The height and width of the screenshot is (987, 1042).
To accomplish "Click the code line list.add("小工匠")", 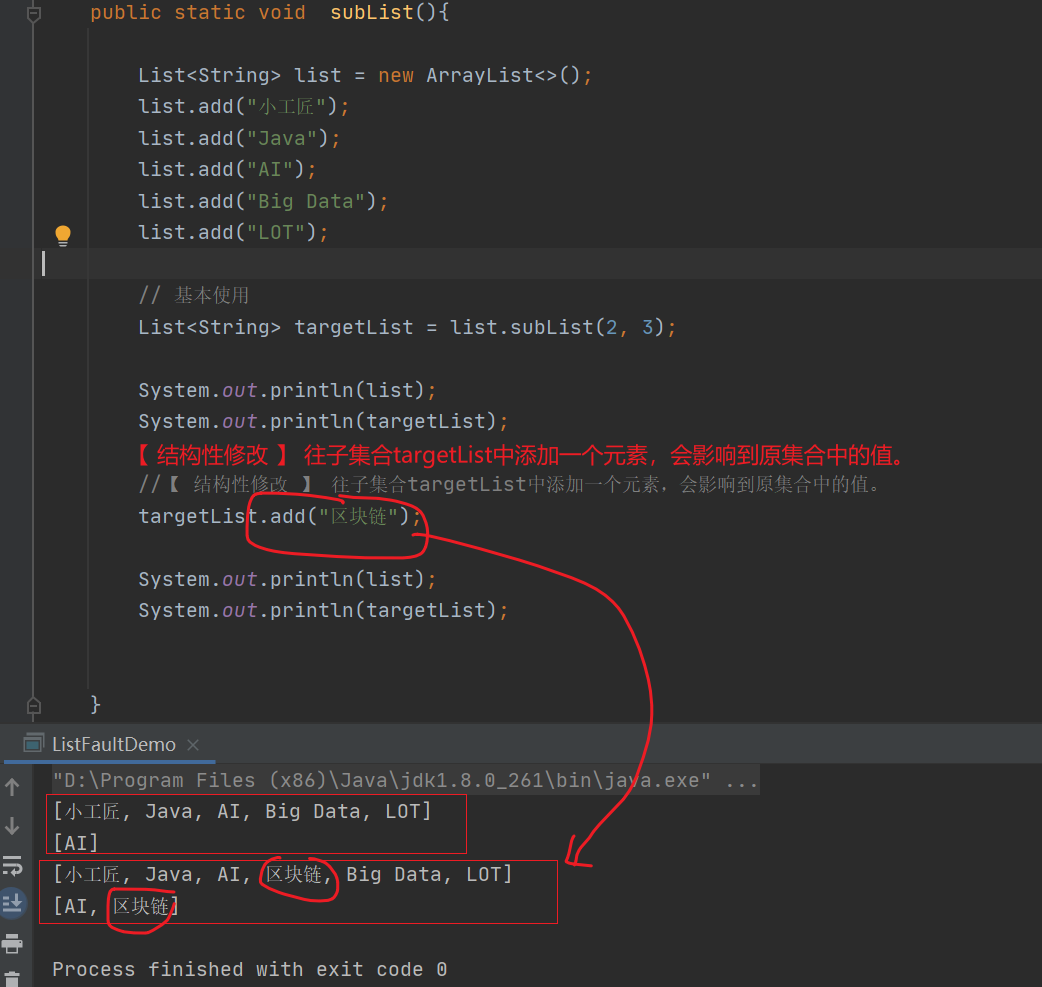I will coord(243,106).
